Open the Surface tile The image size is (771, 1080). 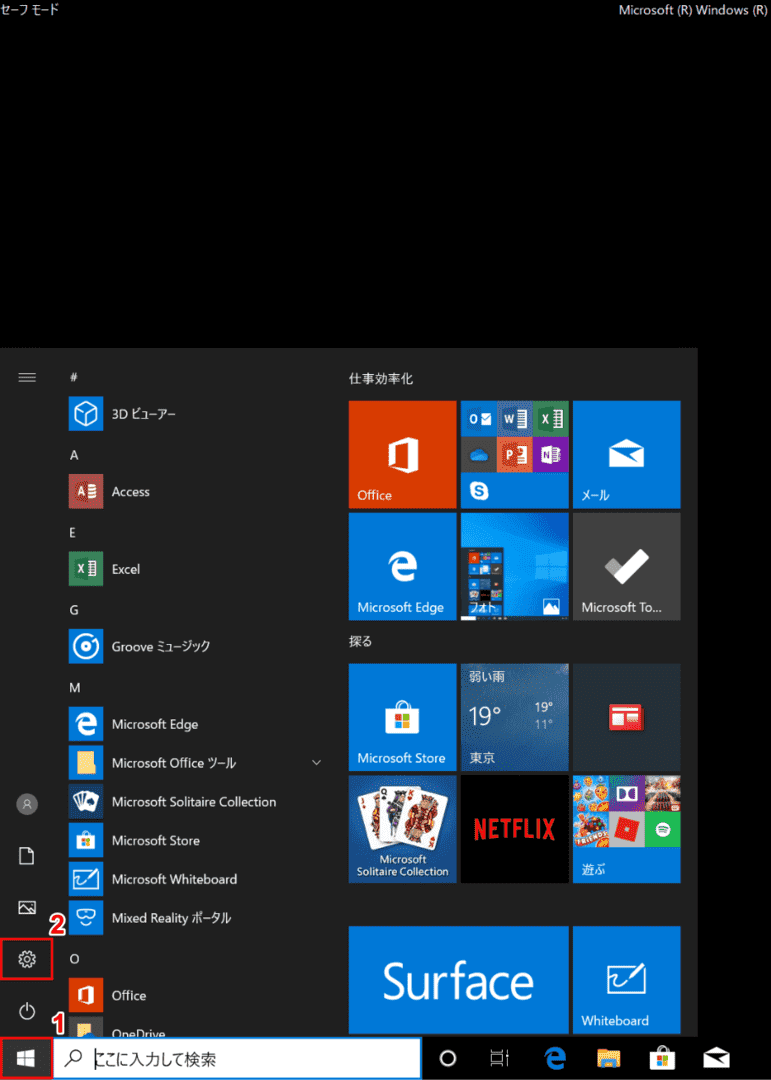458,980
